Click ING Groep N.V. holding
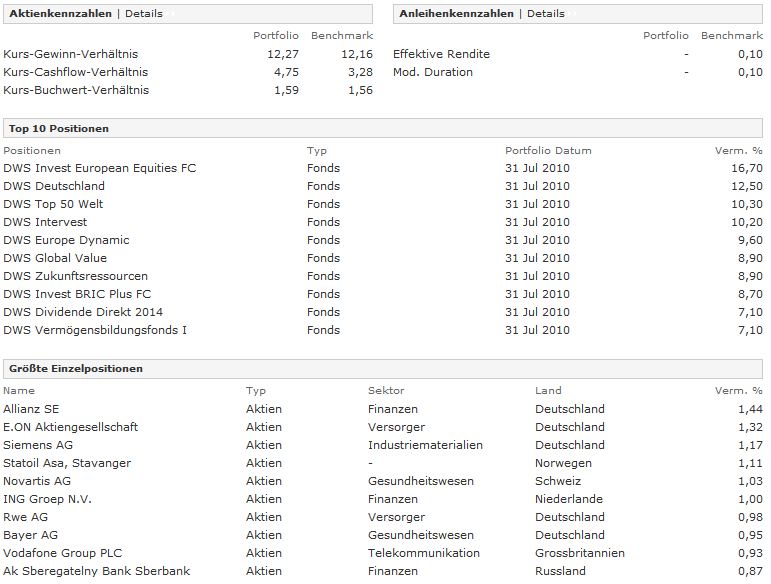The image size is (771, 584). [47, 499]
